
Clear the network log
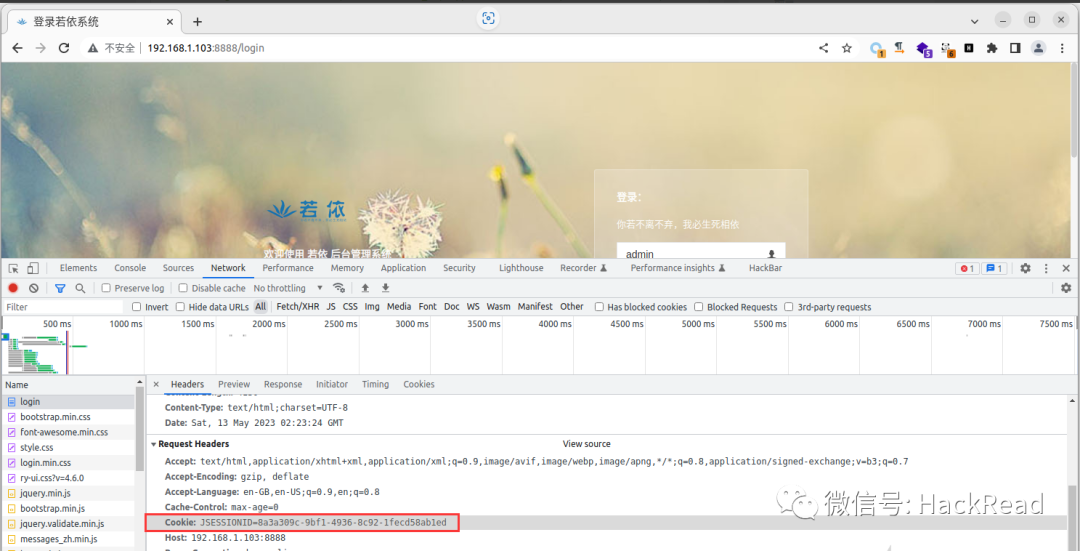click(33, 288)
